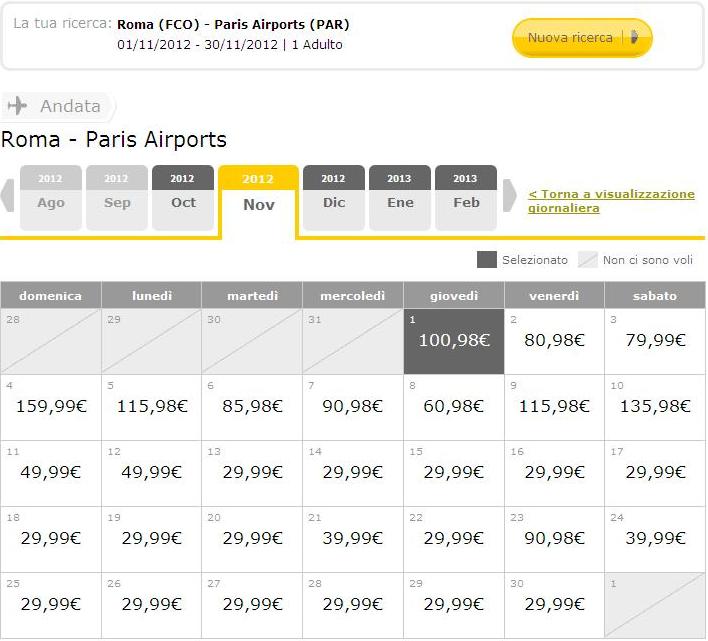
Task: Switch to the Dic 2012 month tab
Action: tap(334, 198)
